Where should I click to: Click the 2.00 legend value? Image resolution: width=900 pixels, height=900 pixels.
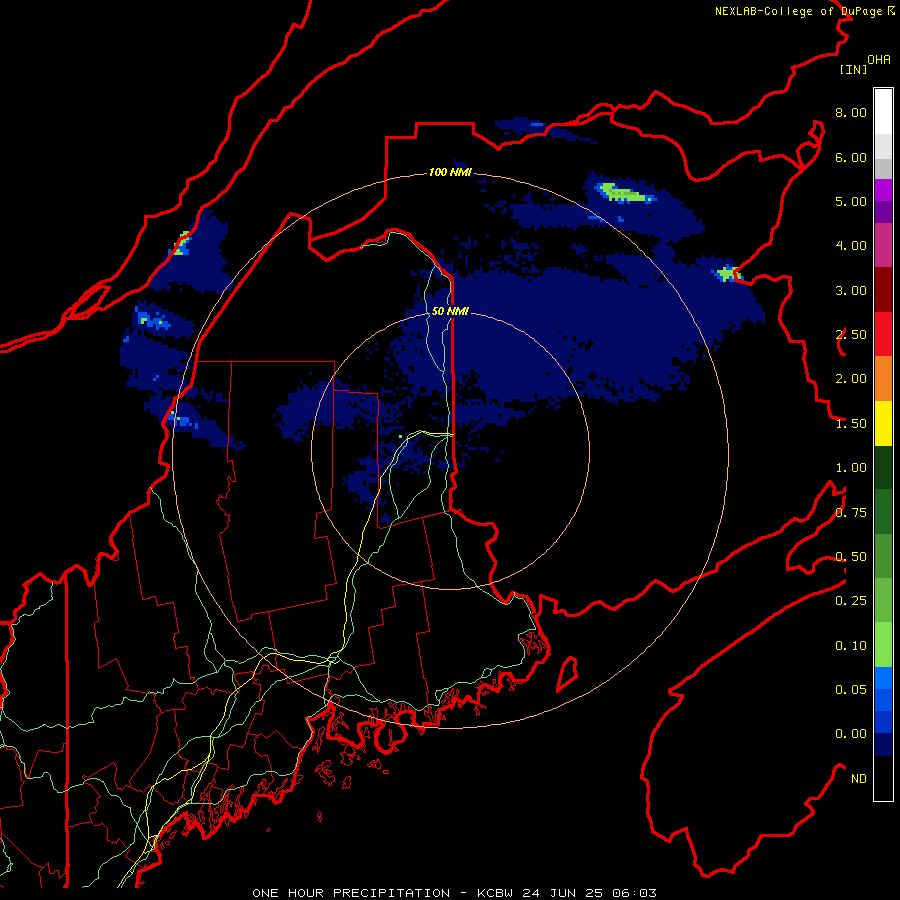(851, 379)
